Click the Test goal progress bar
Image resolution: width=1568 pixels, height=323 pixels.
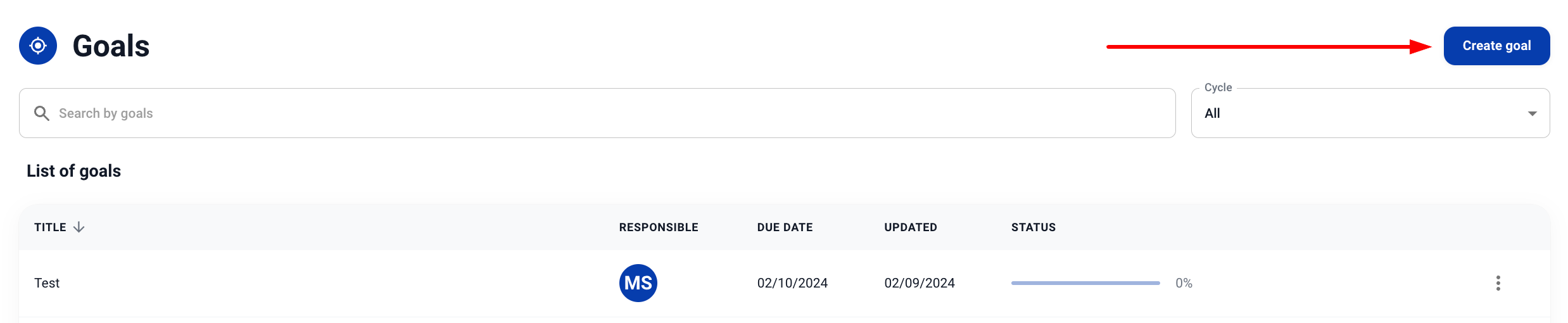[1085, 283]
